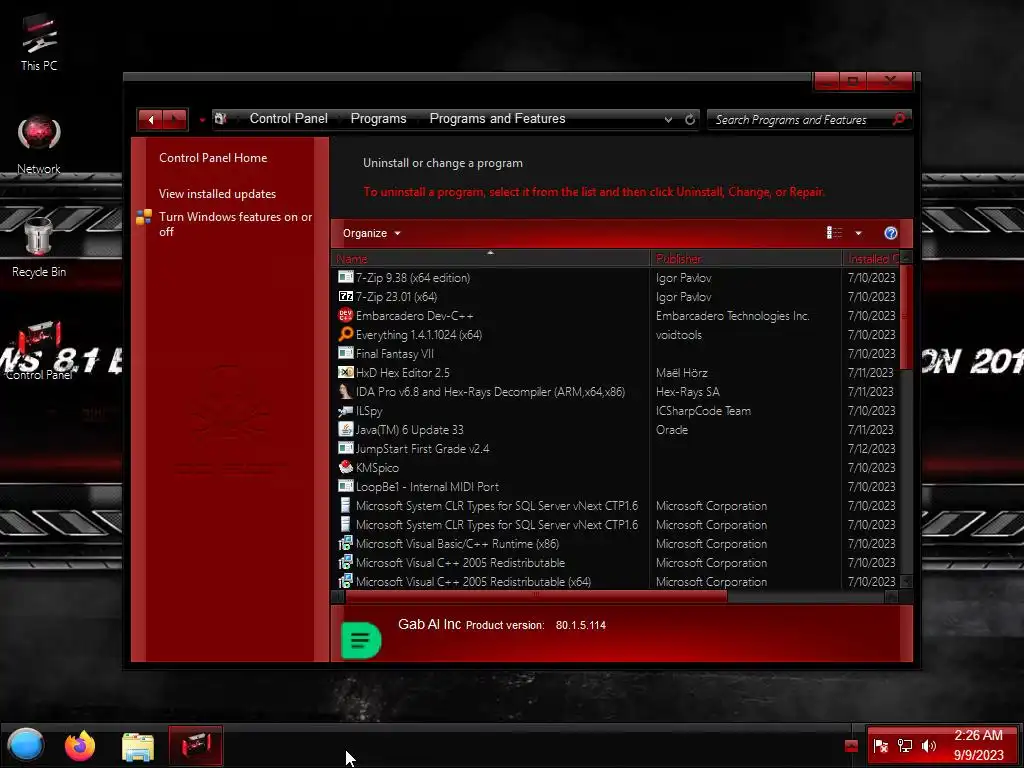The image size is (1024, 768).
Task: Open the Recycle Bin desktop icon
Action: point(39,248)
